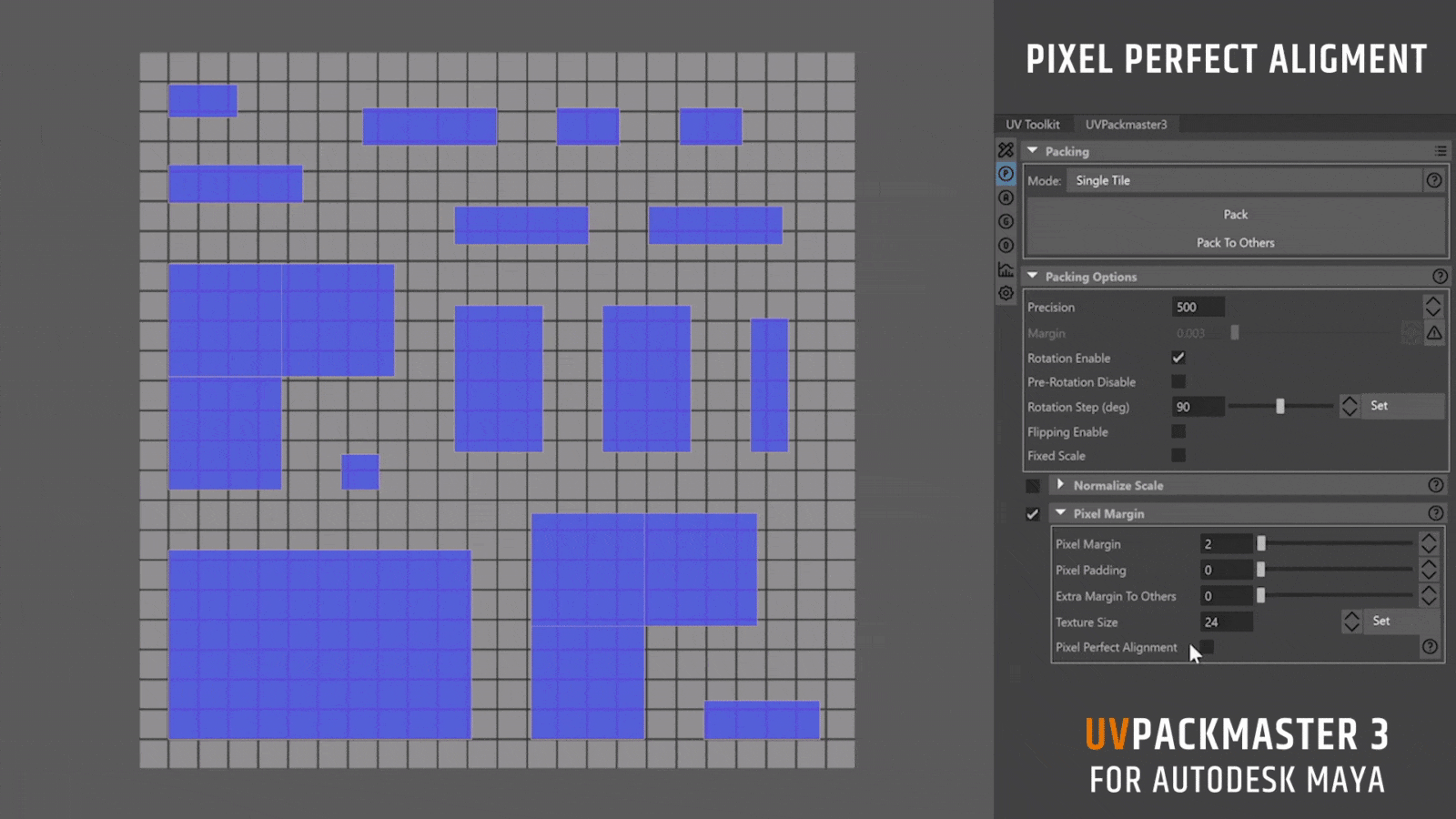Select the UVPackmaster3 tab
The height and width of the screenshot is (819, 1456).
[x=1127, y=124]
